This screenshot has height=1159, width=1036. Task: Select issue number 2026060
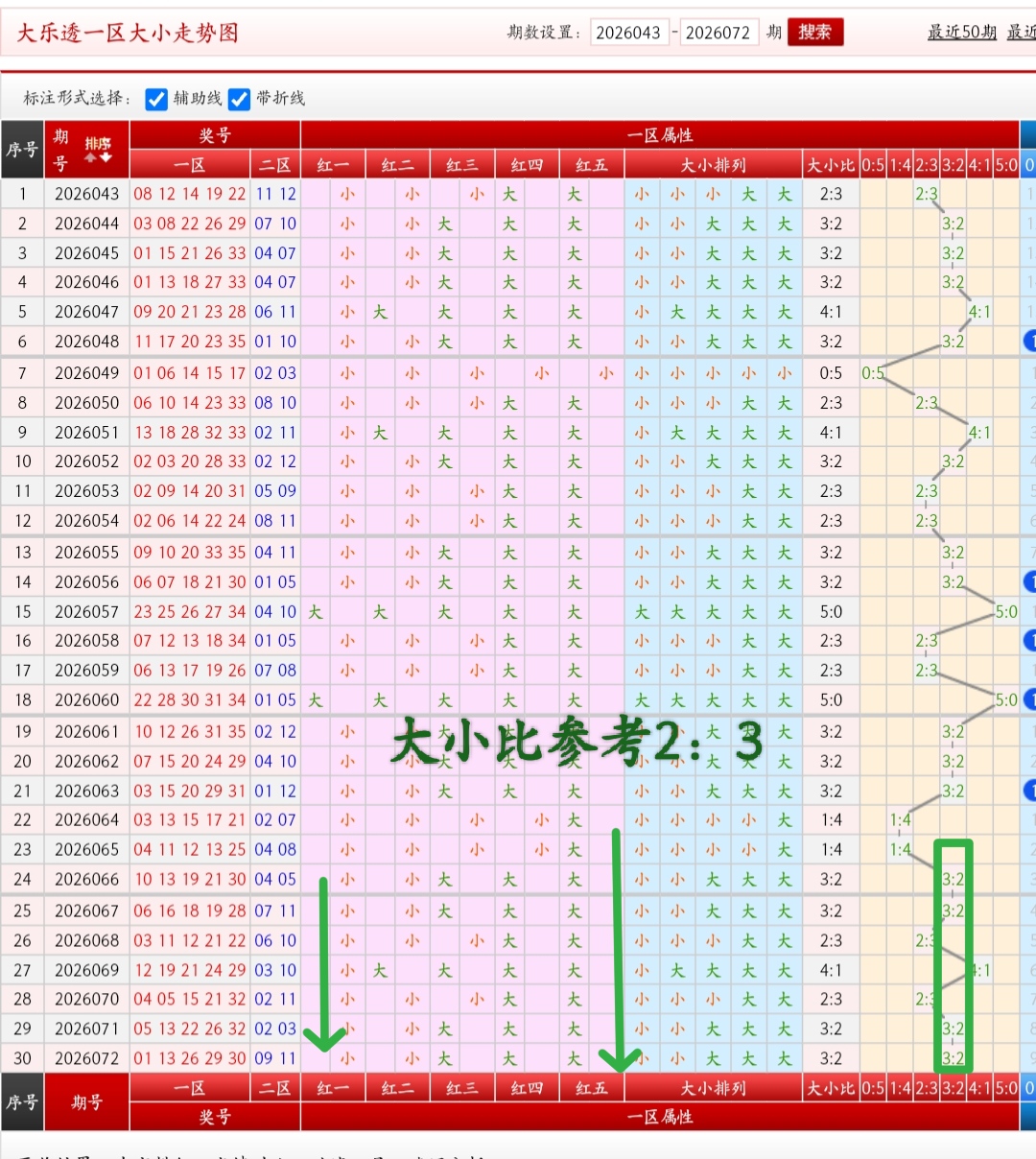[86, 700]
